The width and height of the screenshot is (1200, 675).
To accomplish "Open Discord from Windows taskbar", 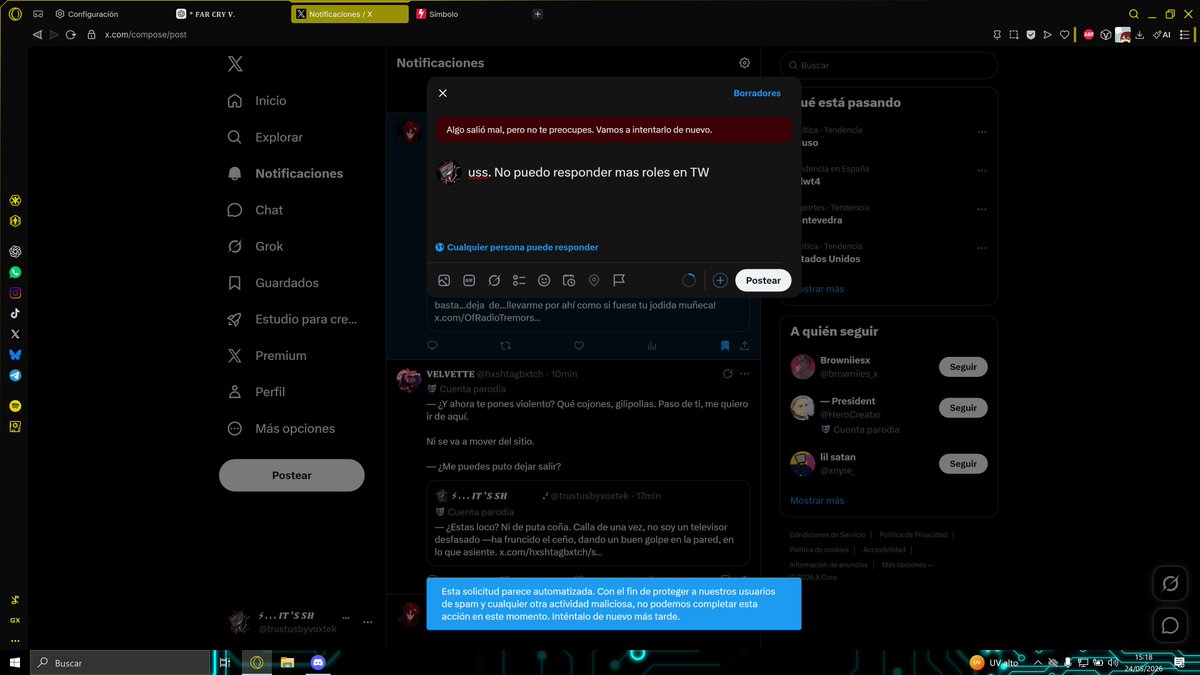I will pyautogui.click(x=318, y=663).
